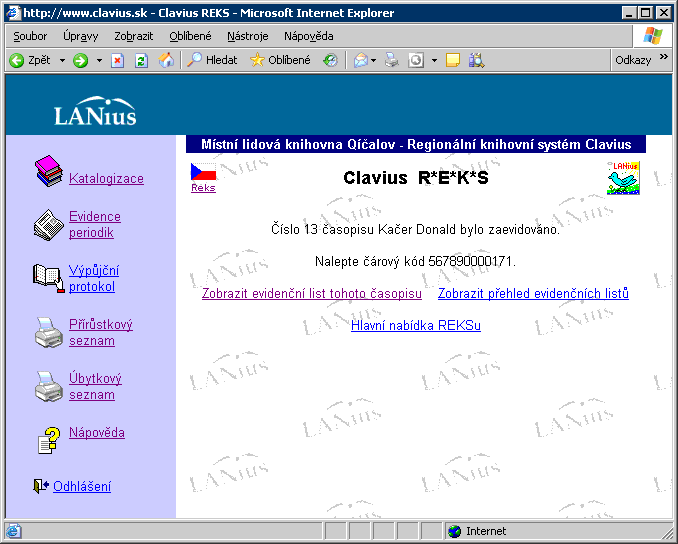The width and height of the screenshot is (678, 544).
Task: Click the Internet zone globe in status bar
Action: (x=454, y=531)
